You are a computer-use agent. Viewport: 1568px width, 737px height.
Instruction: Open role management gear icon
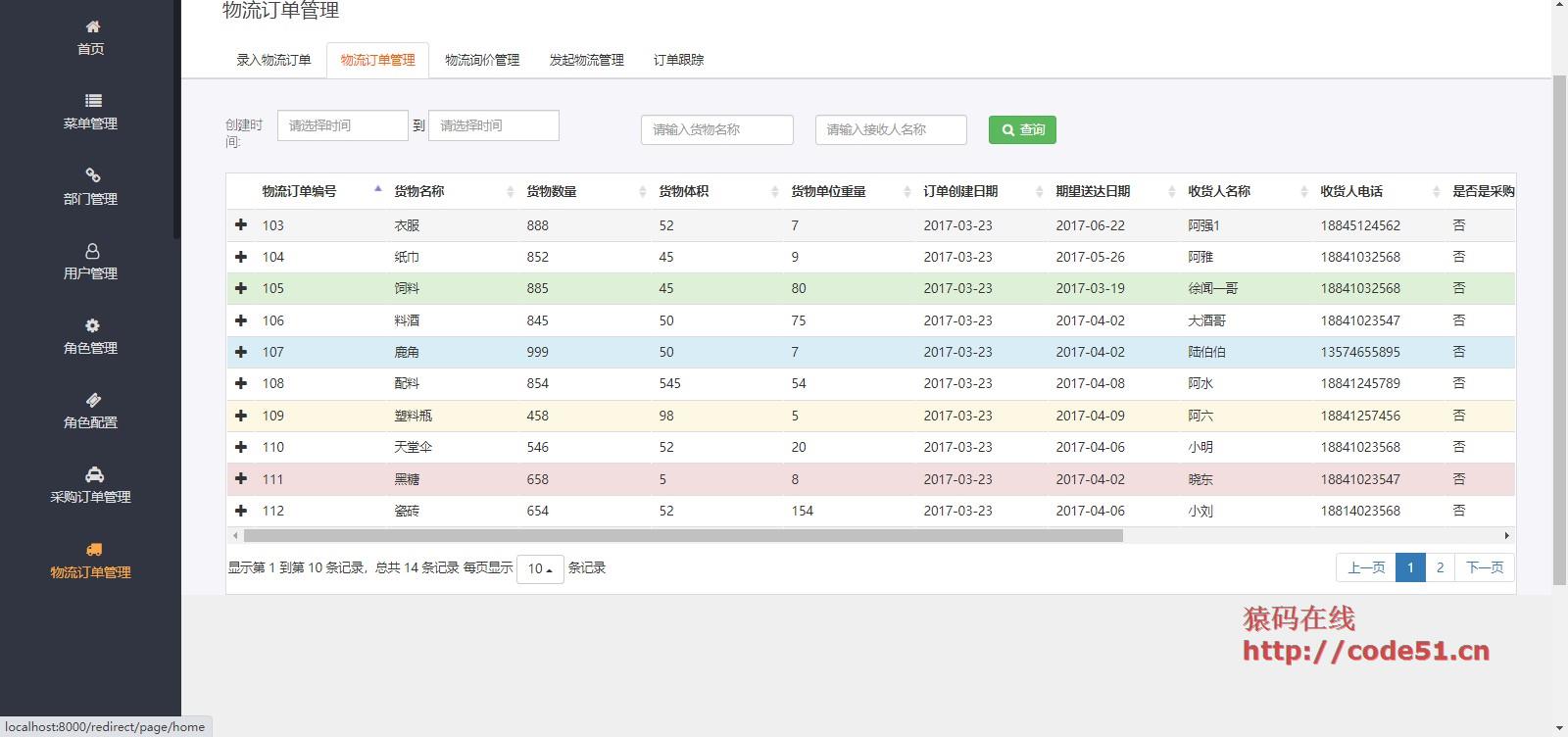(x=92, y=325)
